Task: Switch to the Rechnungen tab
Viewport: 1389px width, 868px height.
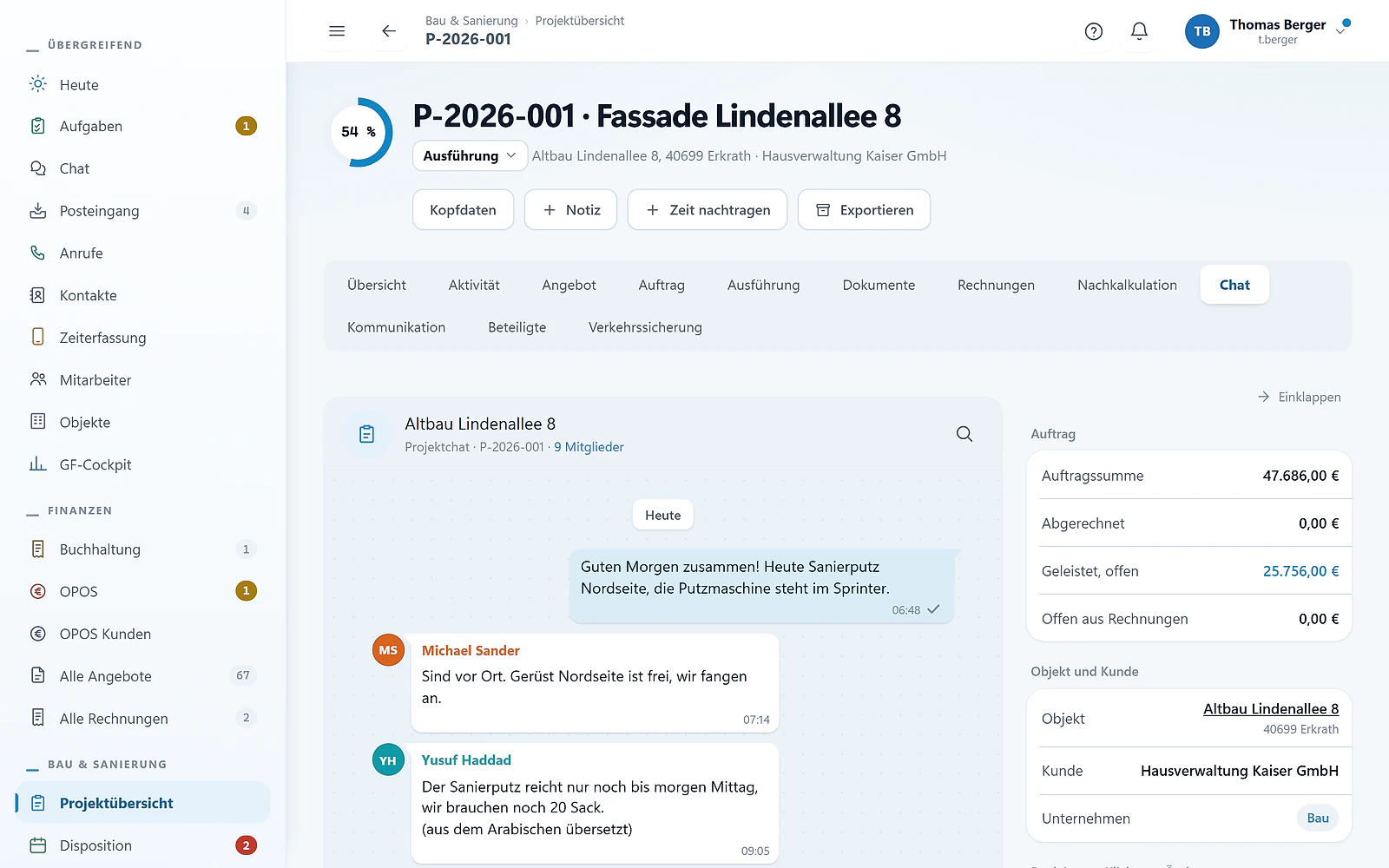Action: 996,285
